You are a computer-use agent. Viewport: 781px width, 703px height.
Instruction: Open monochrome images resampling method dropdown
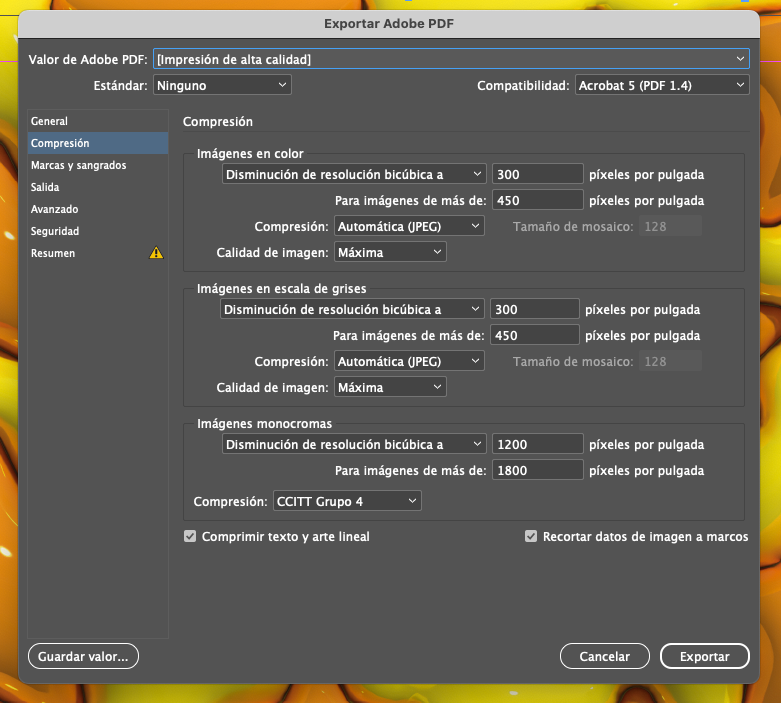coord(354,444)
